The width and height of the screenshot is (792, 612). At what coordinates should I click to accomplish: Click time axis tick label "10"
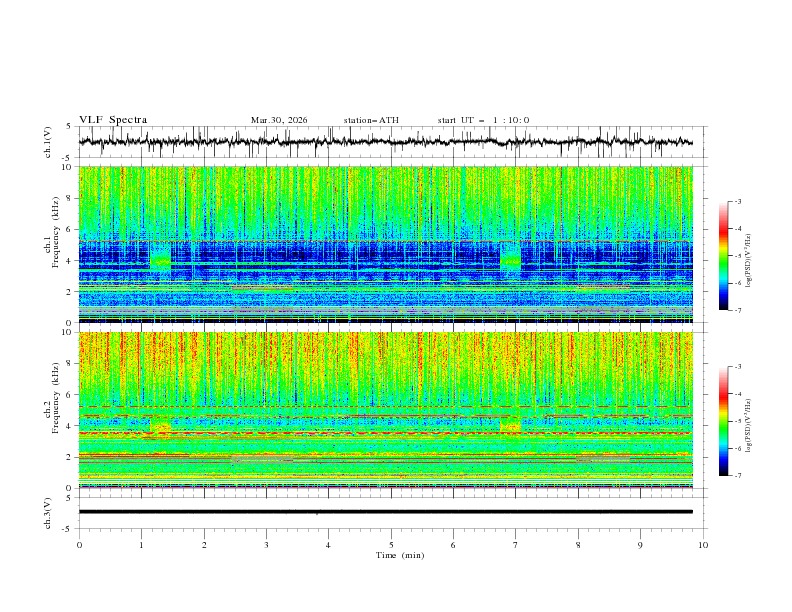click(x=703, y=545)
